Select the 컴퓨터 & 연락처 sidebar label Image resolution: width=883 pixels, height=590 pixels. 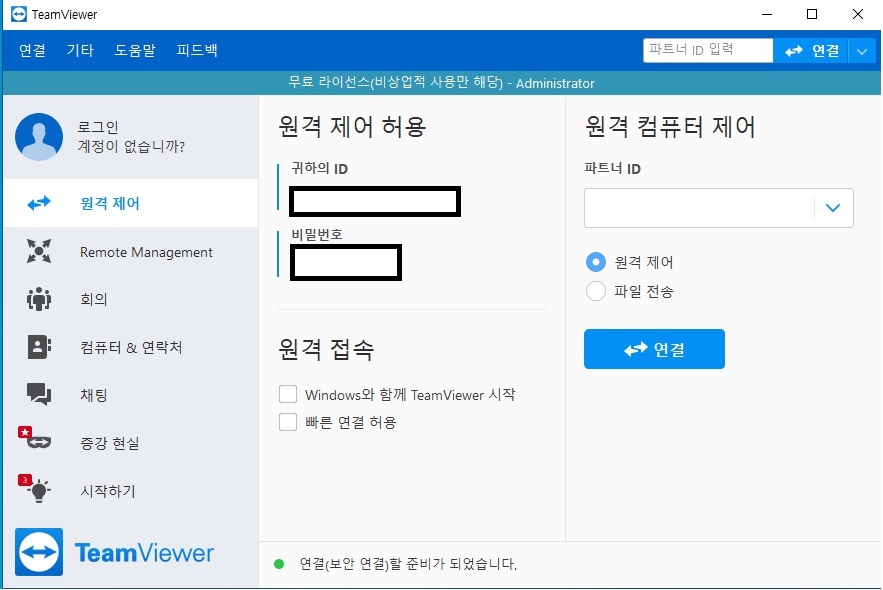click(131, 347)
